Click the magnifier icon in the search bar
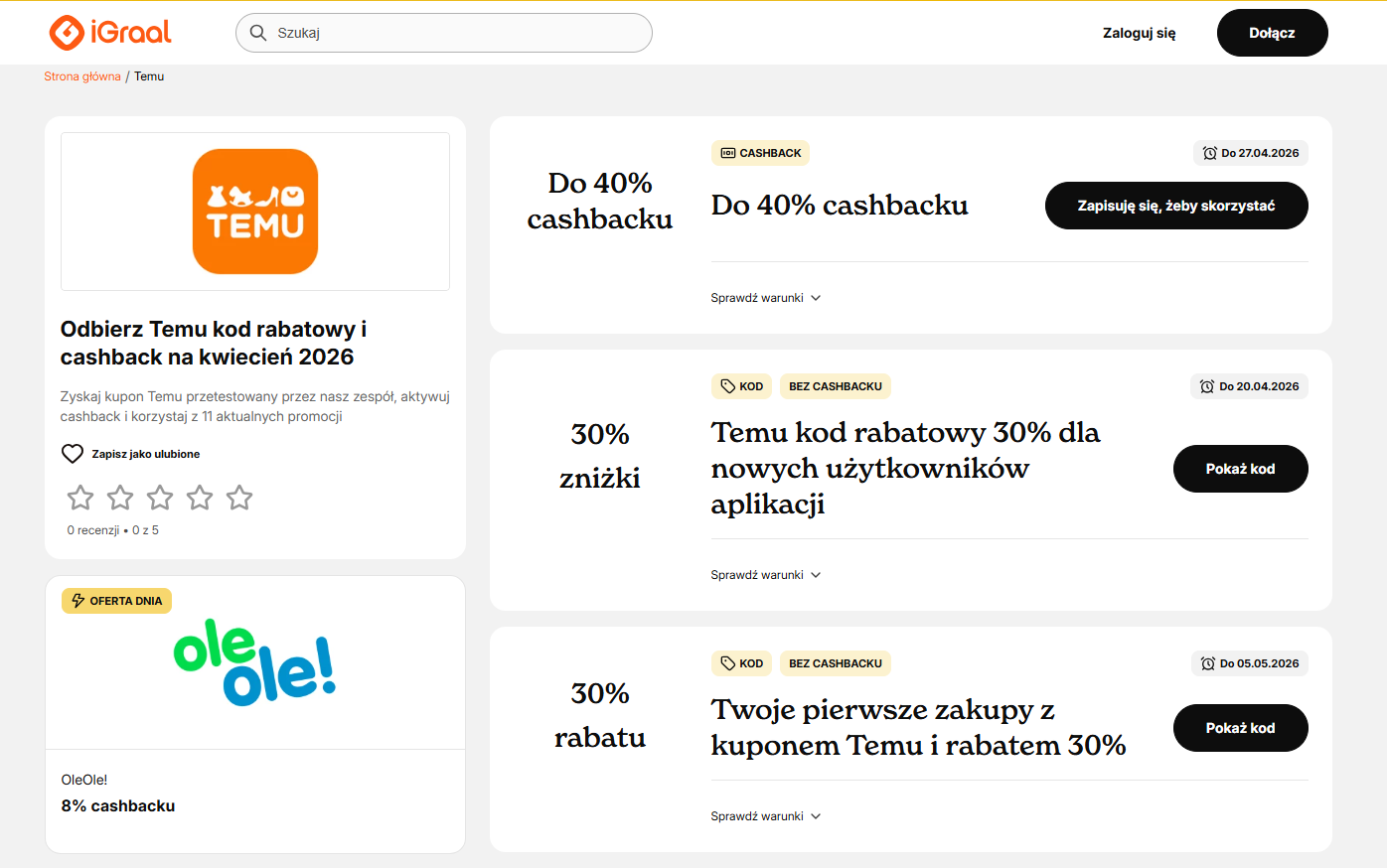 coord(258,32)
